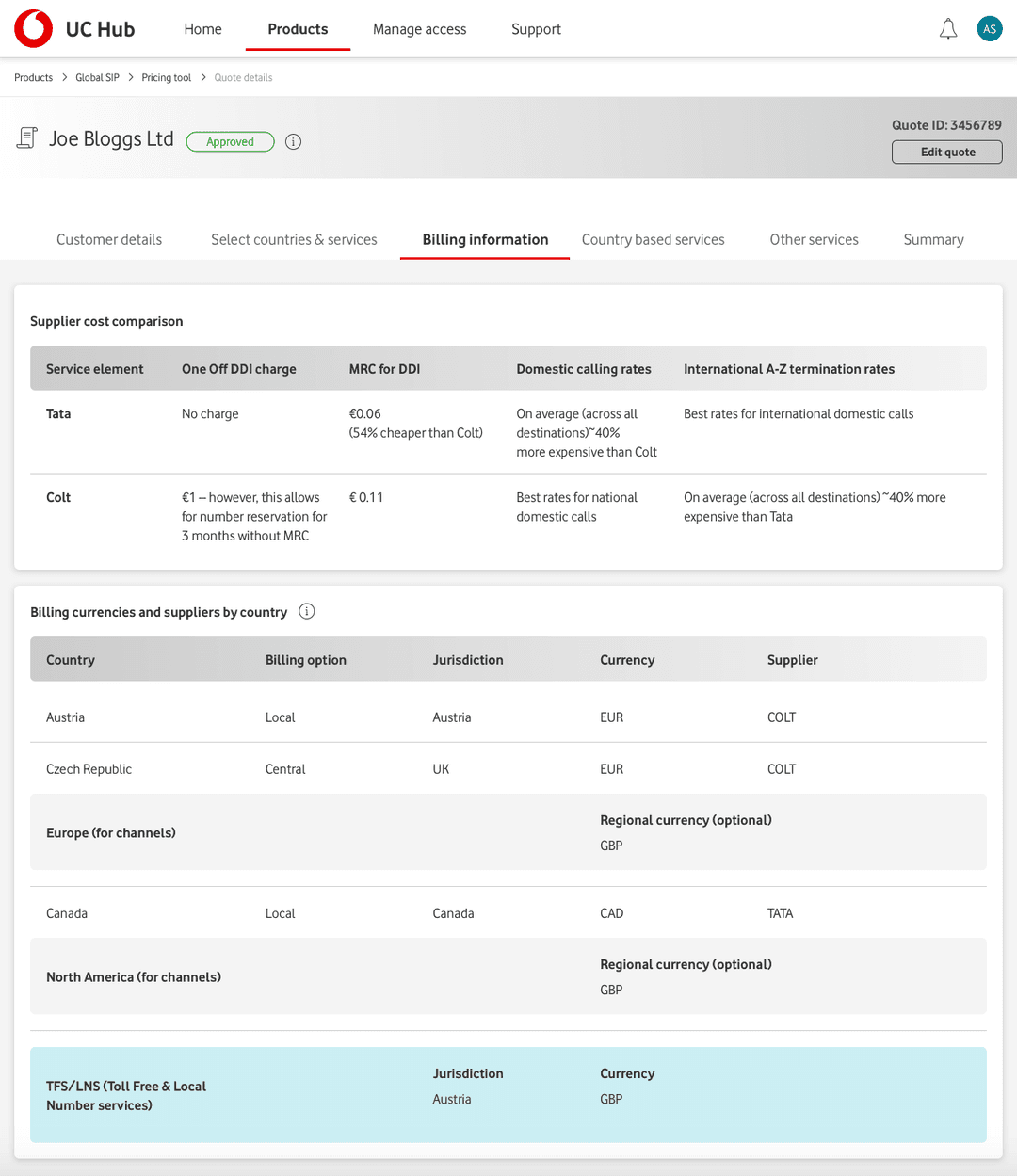The height and width of the screenshot is (1176, 1017).
Task: Open the notifications bell
Action: pyautogui.click(x=948, y=29)
